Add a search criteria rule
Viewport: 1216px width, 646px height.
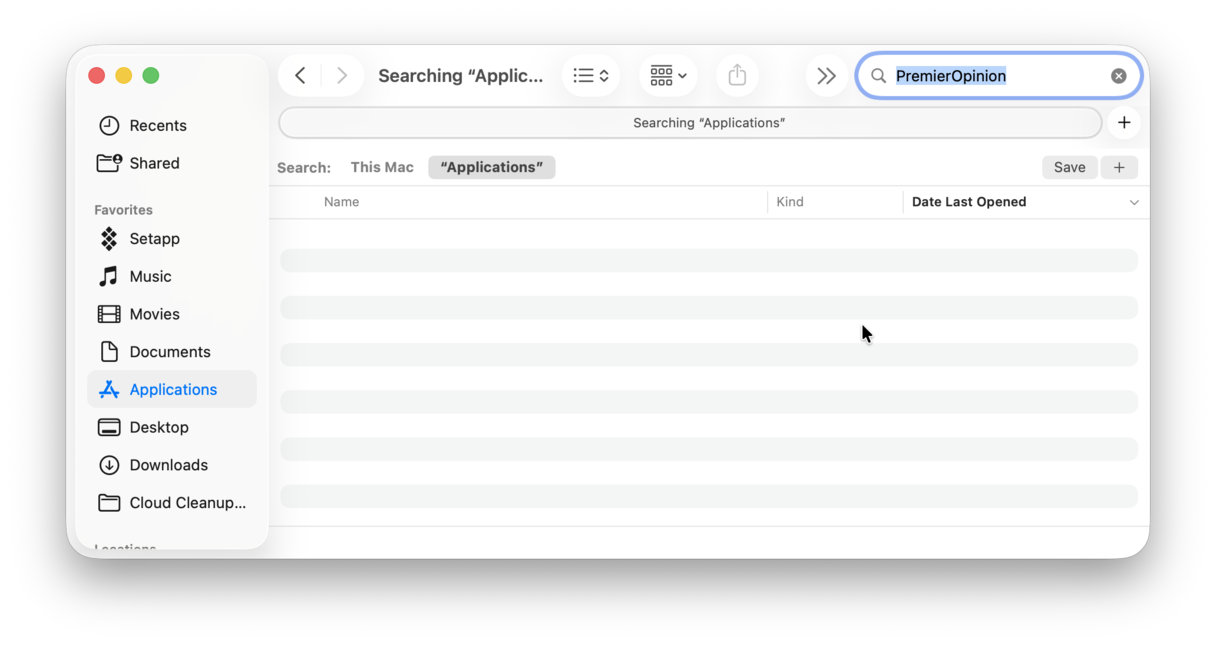pos(1119,167)
